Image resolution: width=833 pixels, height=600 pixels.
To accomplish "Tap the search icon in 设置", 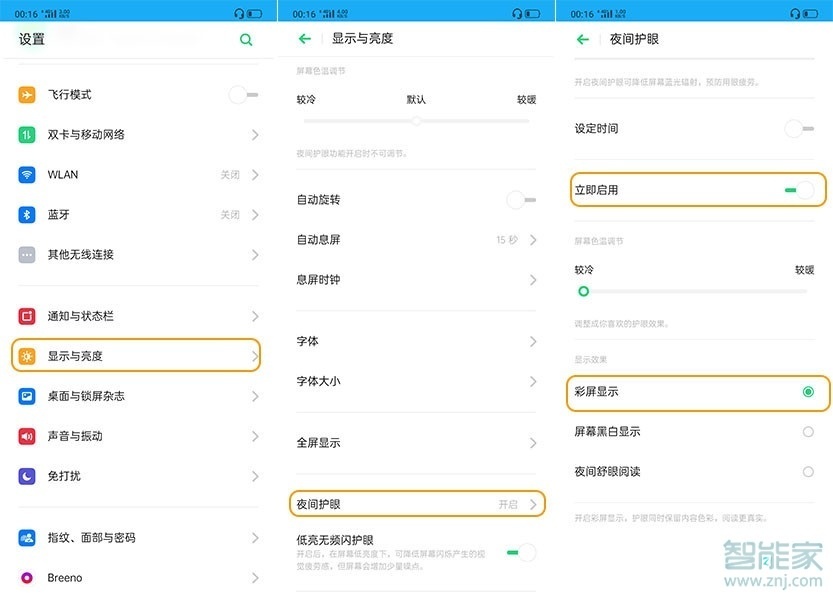I will pos(246,39).
